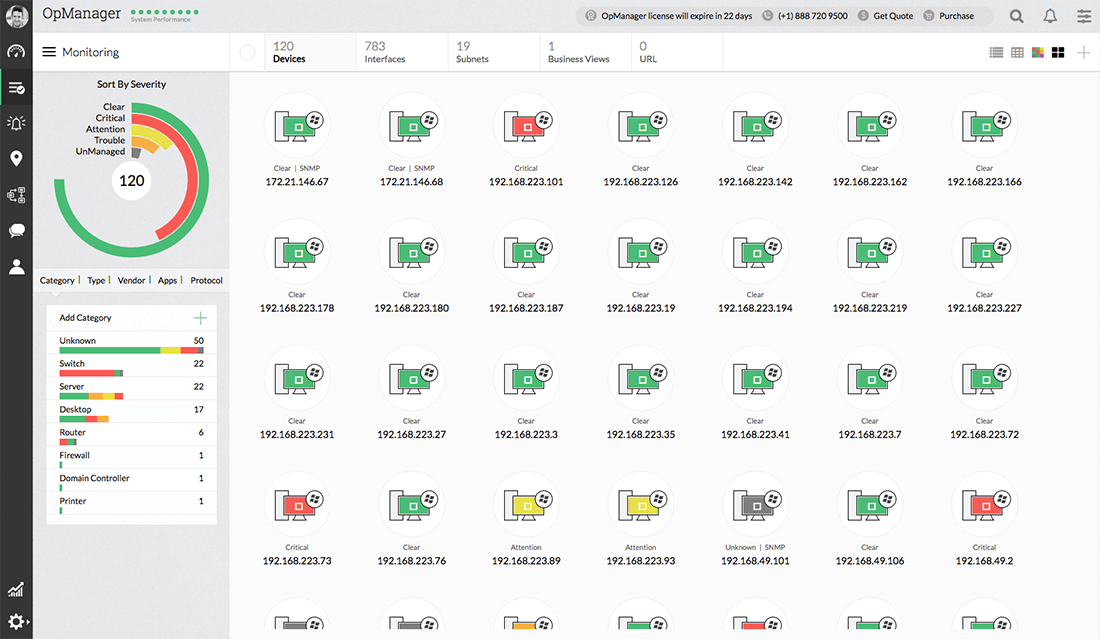Open device label 192.168.223.126
Image resolution: width=1100 pixels, height=639 pixels.
(x=640, y=182)
